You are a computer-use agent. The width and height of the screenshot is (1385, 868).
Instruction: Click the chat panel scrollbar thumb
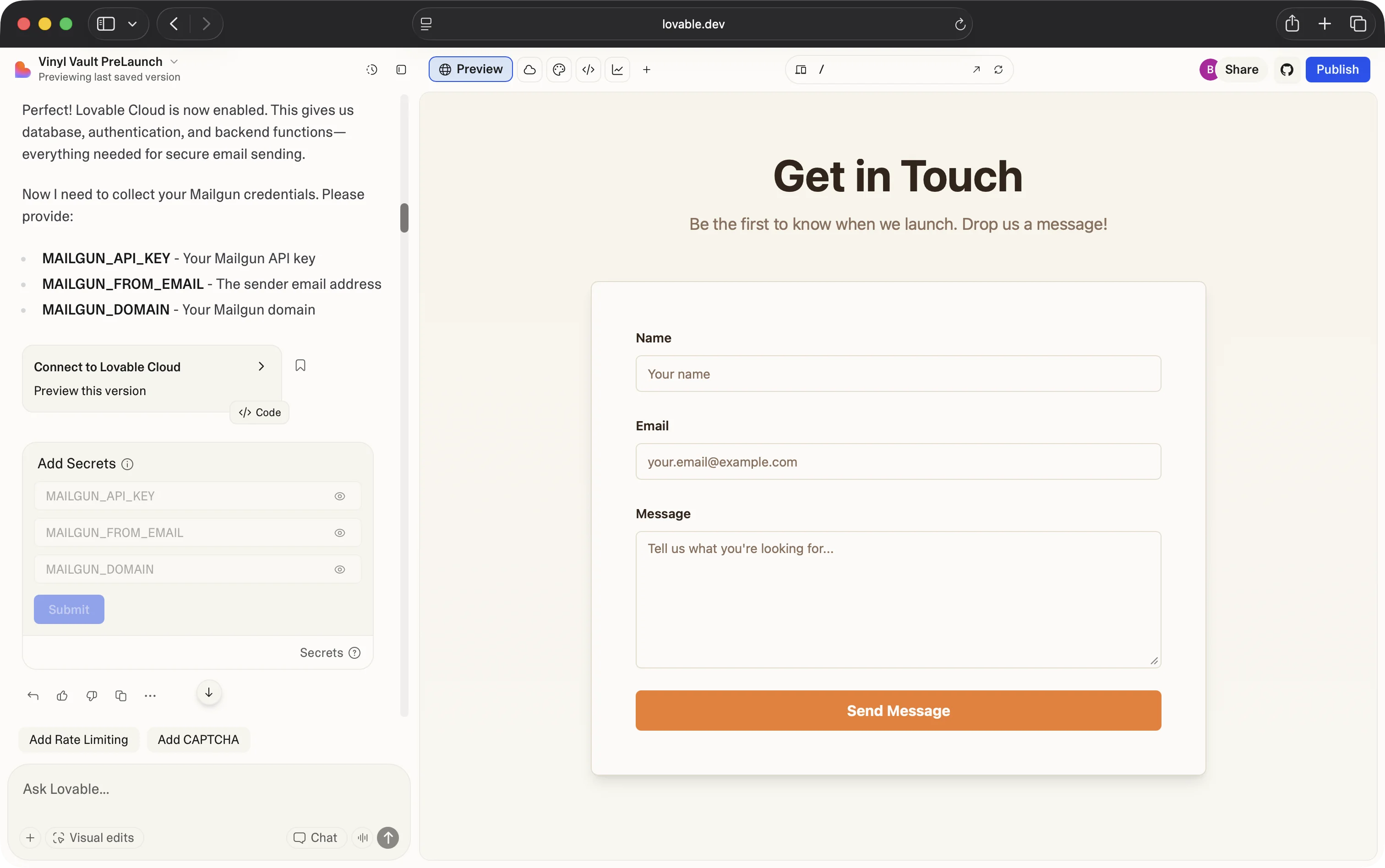(404, 218)
